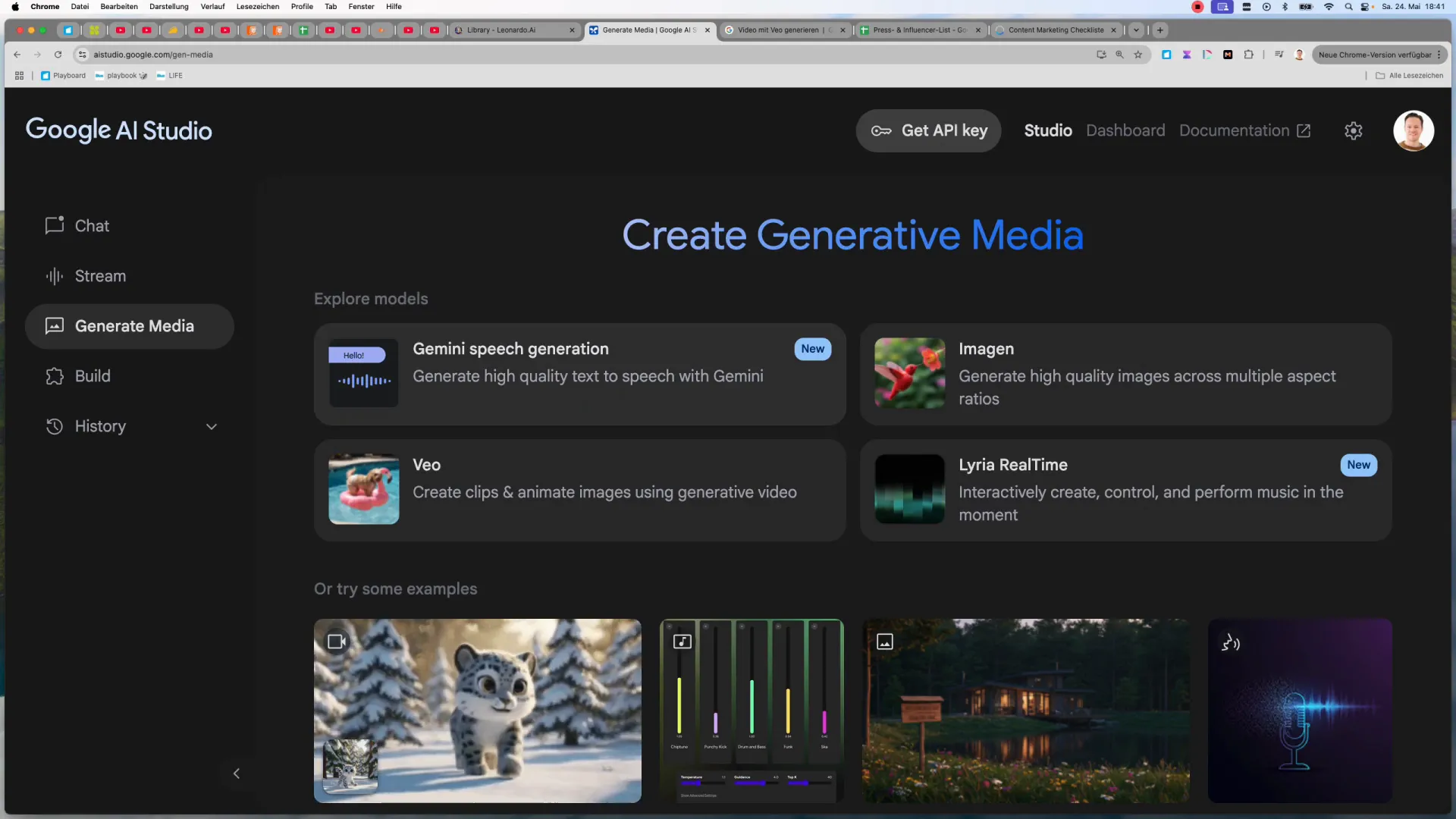Open a new browser tab
1456x819 pixels.
1159,30
